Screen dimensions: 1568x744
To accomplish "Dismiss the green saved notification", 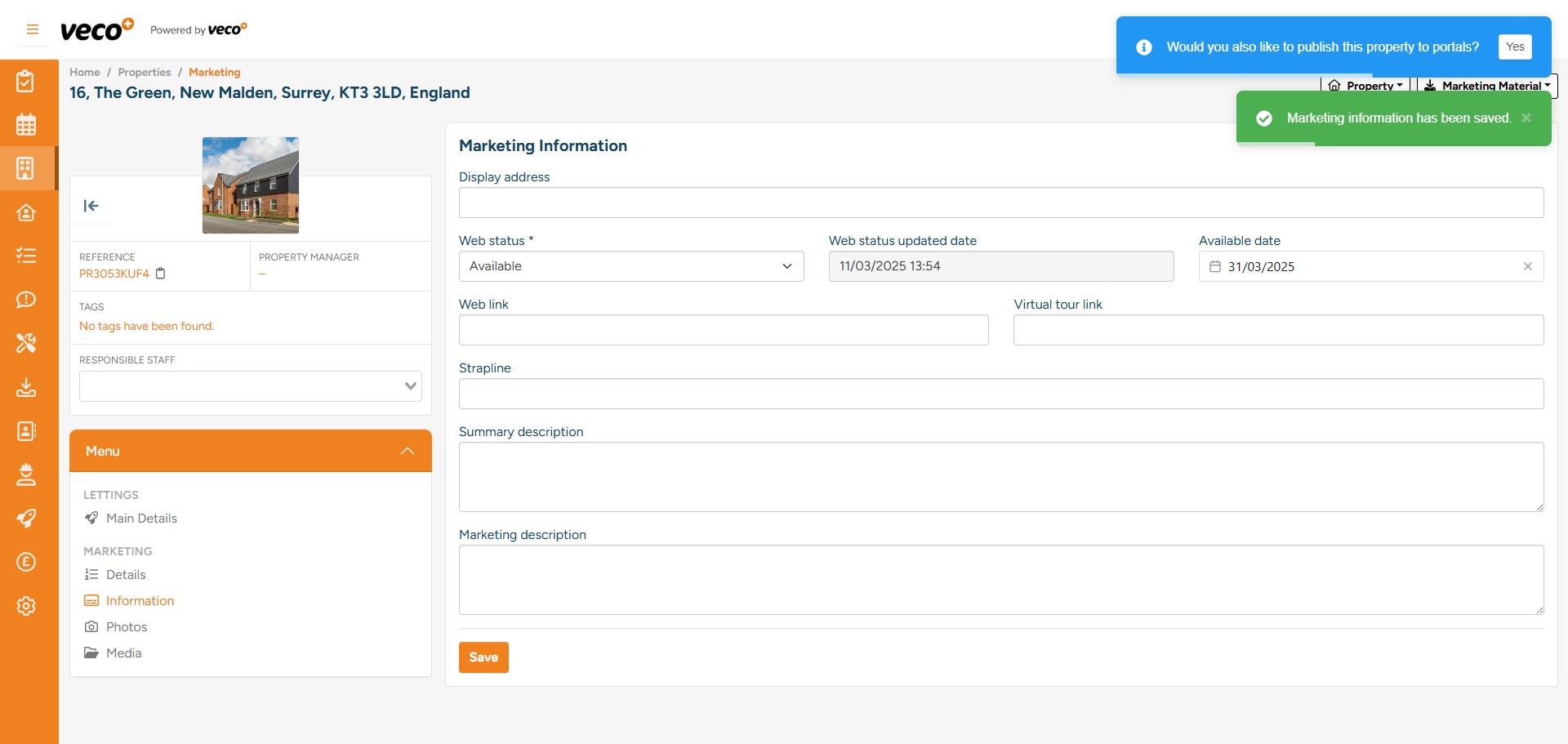I will pos(1528,118).
